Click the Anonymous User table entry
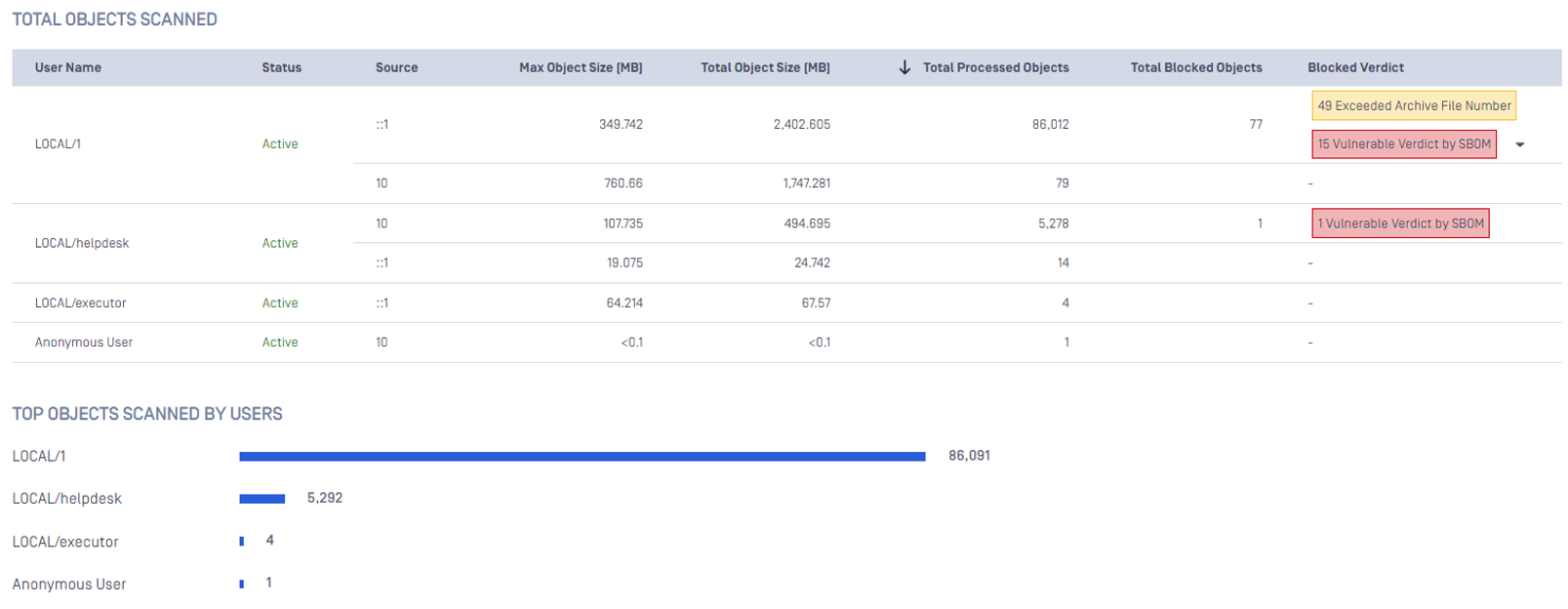The height and width of the screenshot is (609, 1568). [x=84, y=343]
